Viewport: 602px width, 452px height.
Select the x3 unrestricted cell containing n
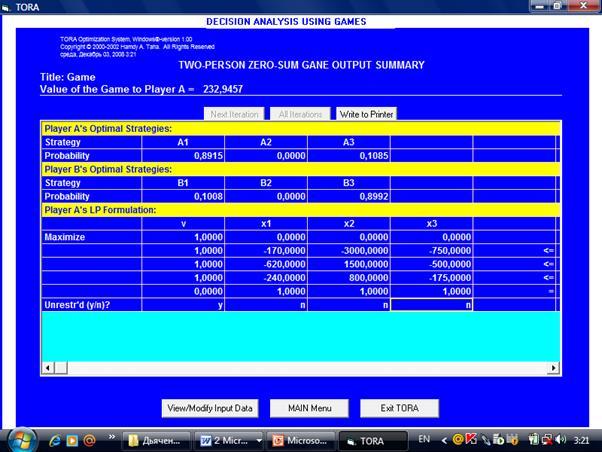[430, 304]
